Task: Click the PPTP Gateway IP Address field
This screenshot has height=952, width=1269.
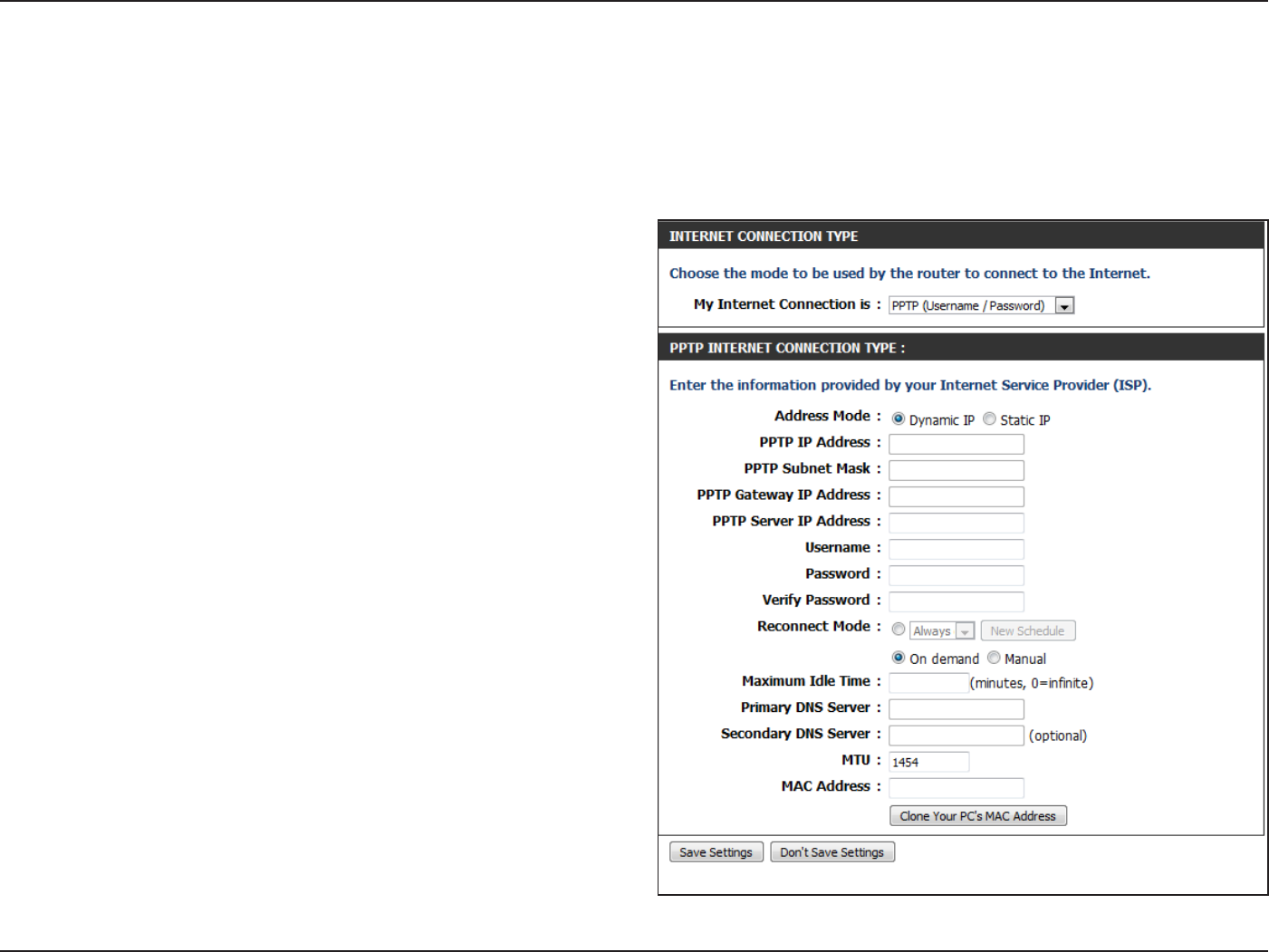Action: coord(957,496)
